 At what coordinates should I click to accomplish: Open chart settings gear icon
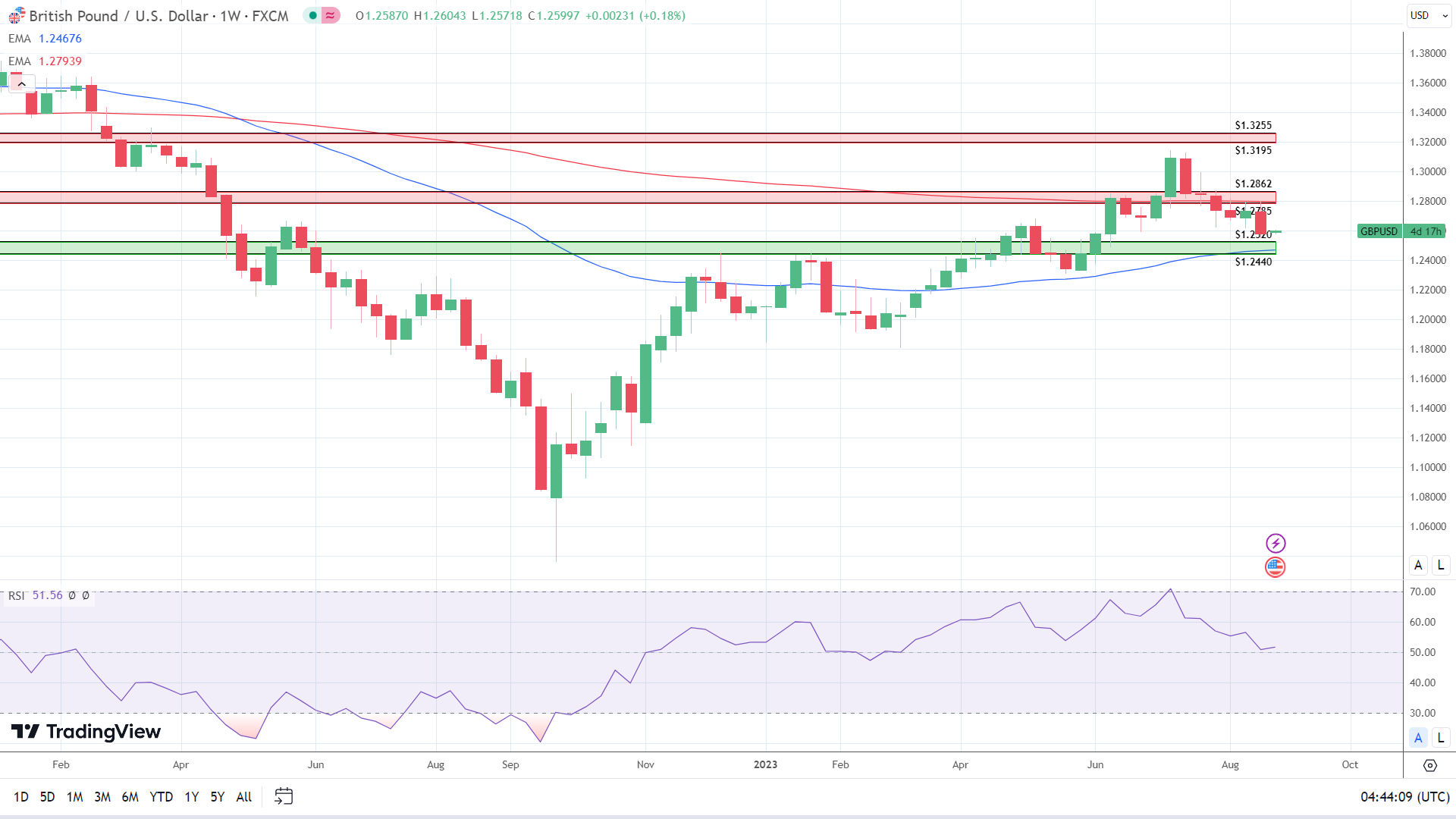pos(1430,765)
